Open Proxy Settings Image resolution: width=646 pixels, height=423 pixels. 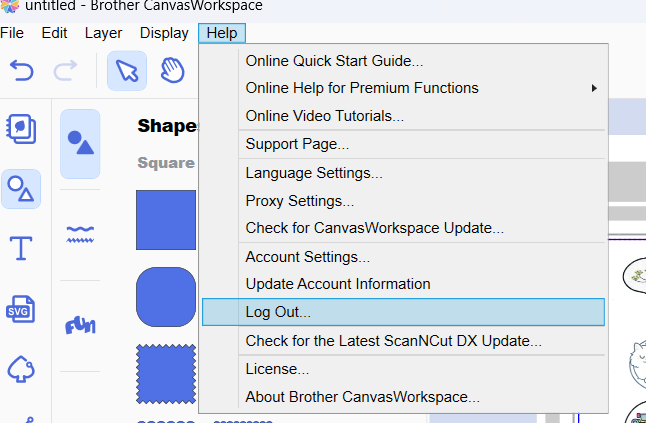[x=403, y=201]
